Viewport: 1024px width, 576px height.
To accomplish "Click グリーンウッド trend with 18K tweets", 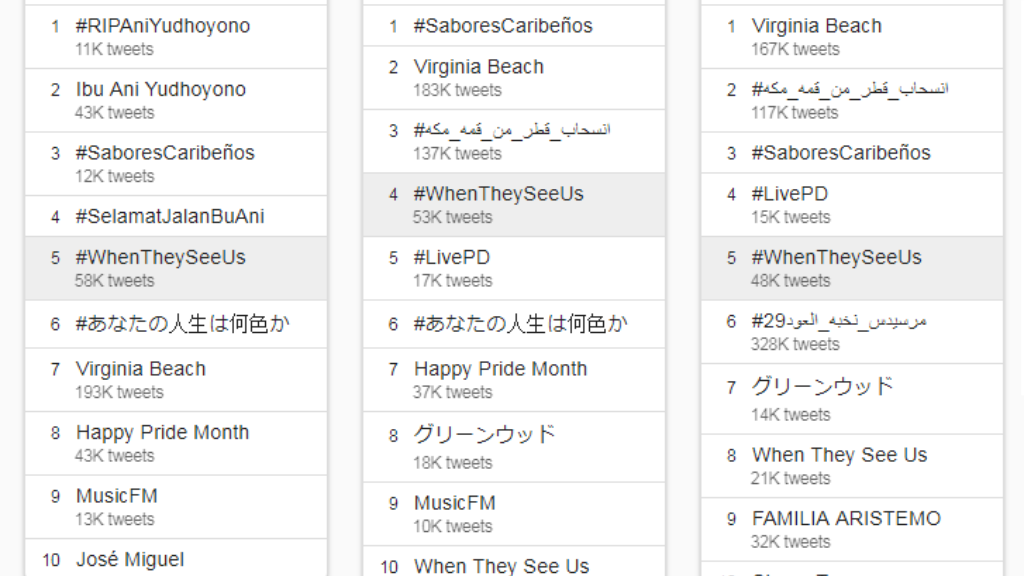I will click(x=484, y=435).
